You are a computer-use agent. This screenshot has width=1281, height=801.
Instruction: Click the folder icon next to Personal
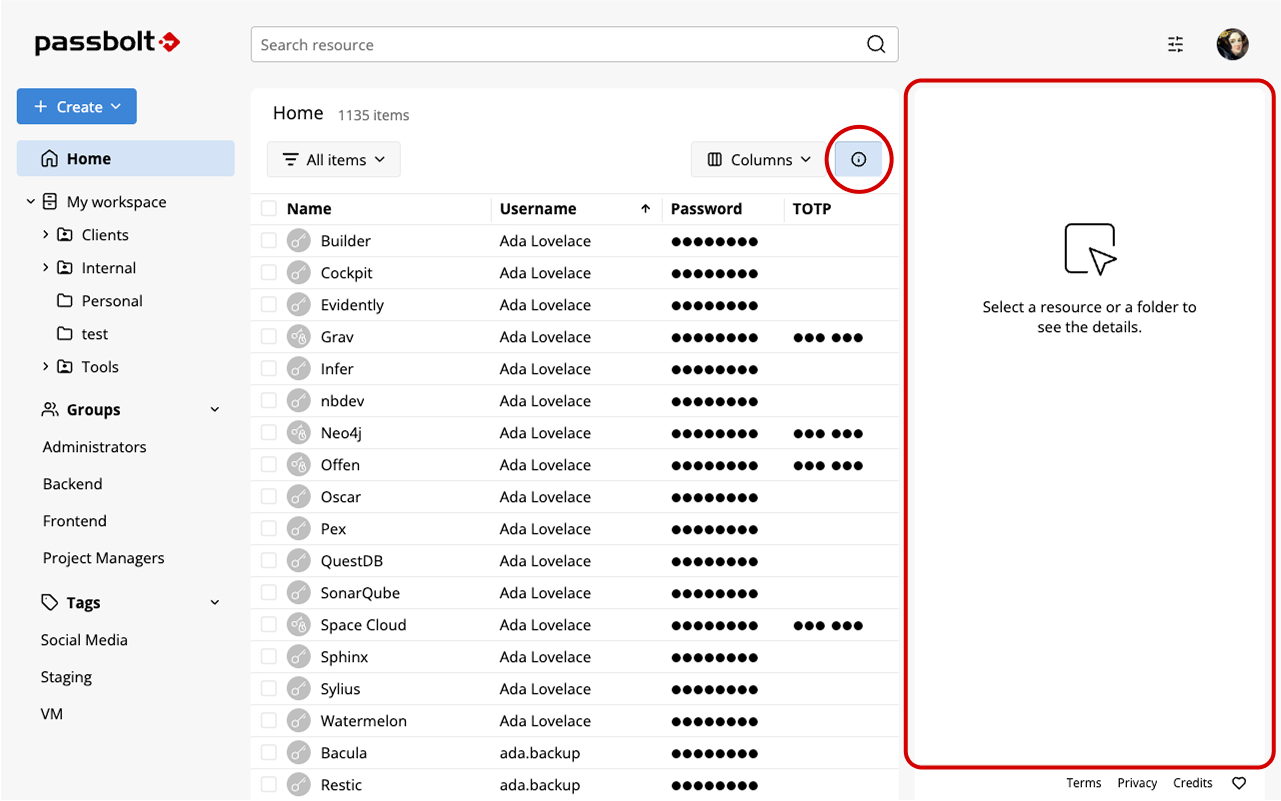point(65,301)
